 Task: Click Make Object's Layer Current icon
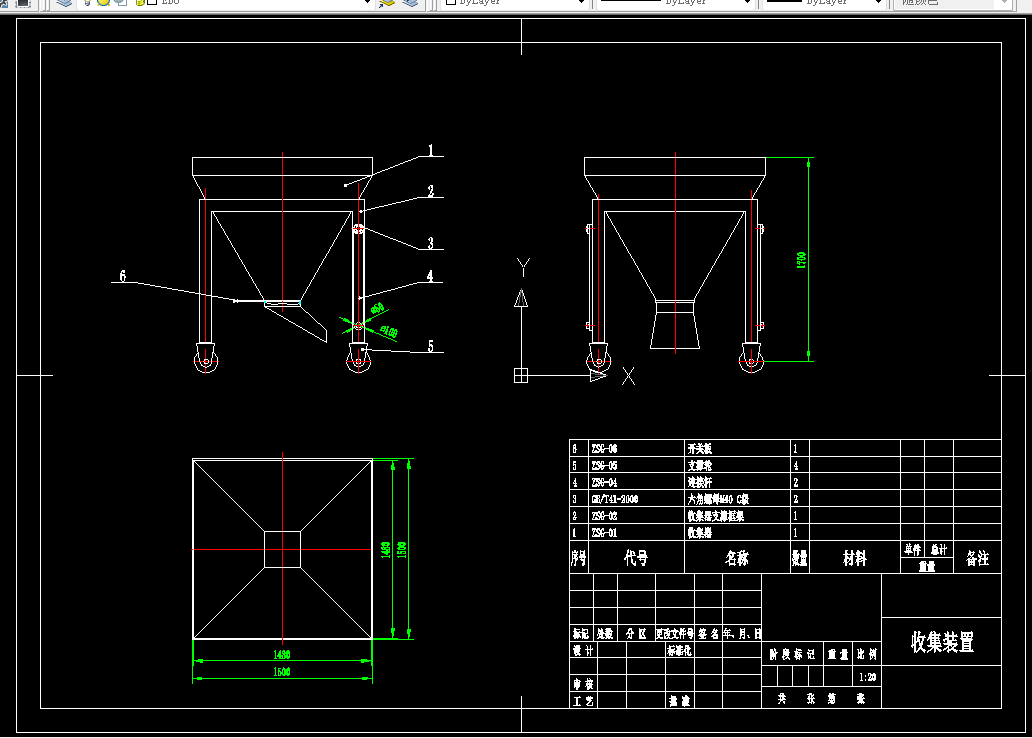point(387,3)
